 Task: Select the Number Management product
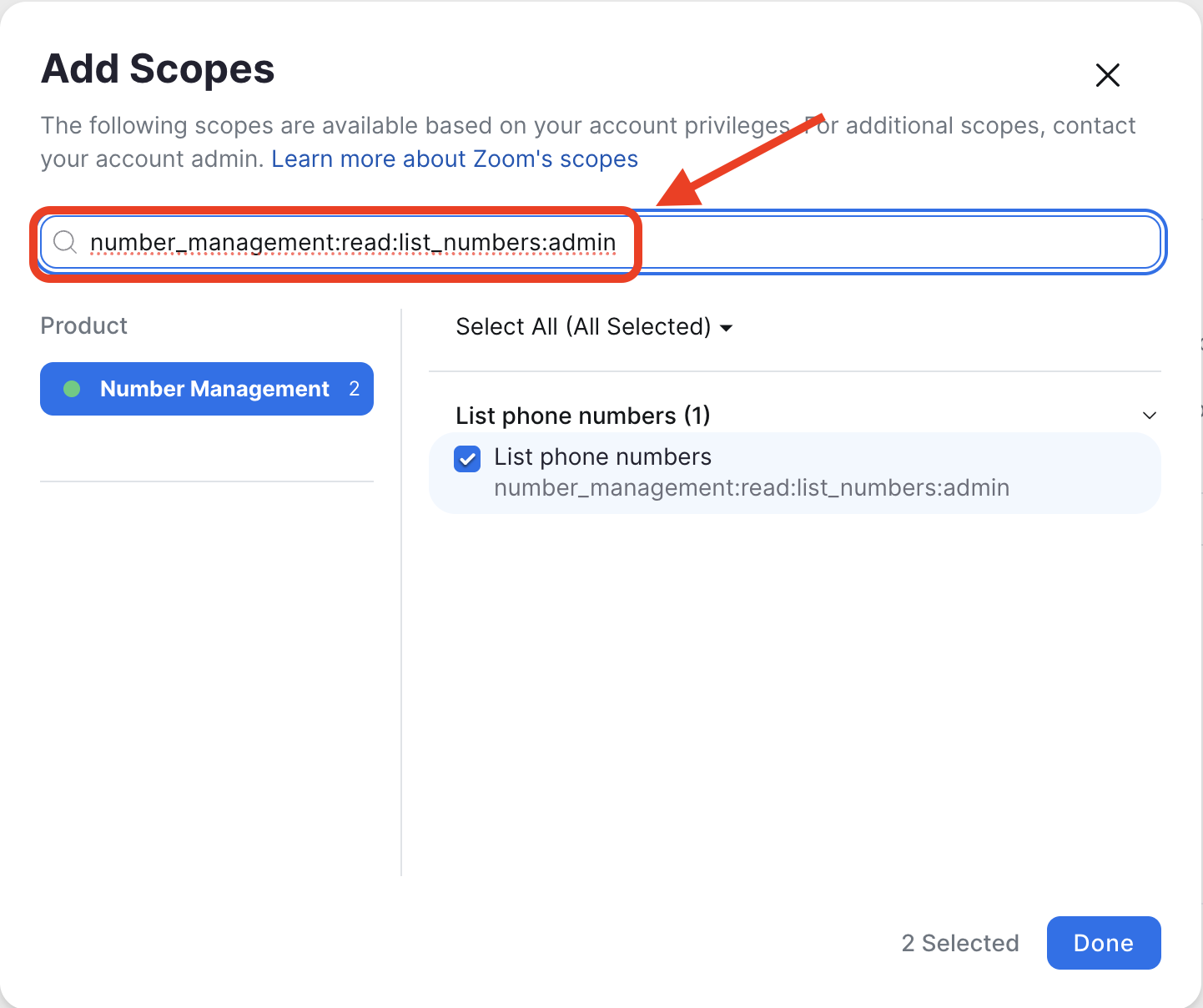(x=207, y=389)
